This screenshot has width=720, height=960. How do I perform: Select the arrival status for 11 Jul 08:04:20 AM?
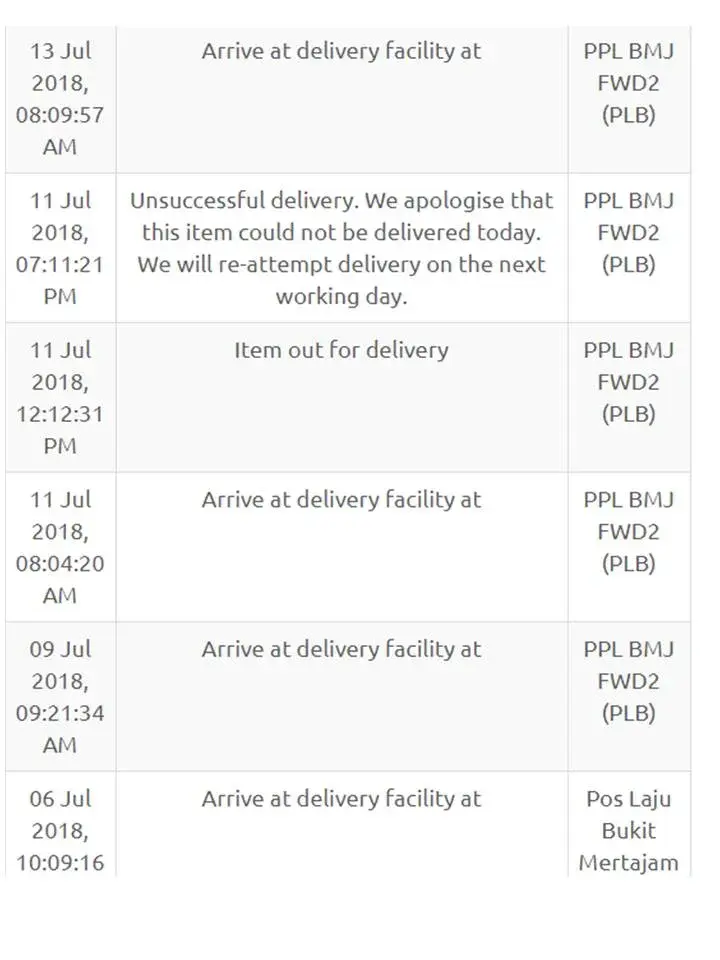(x=341, y=499)
